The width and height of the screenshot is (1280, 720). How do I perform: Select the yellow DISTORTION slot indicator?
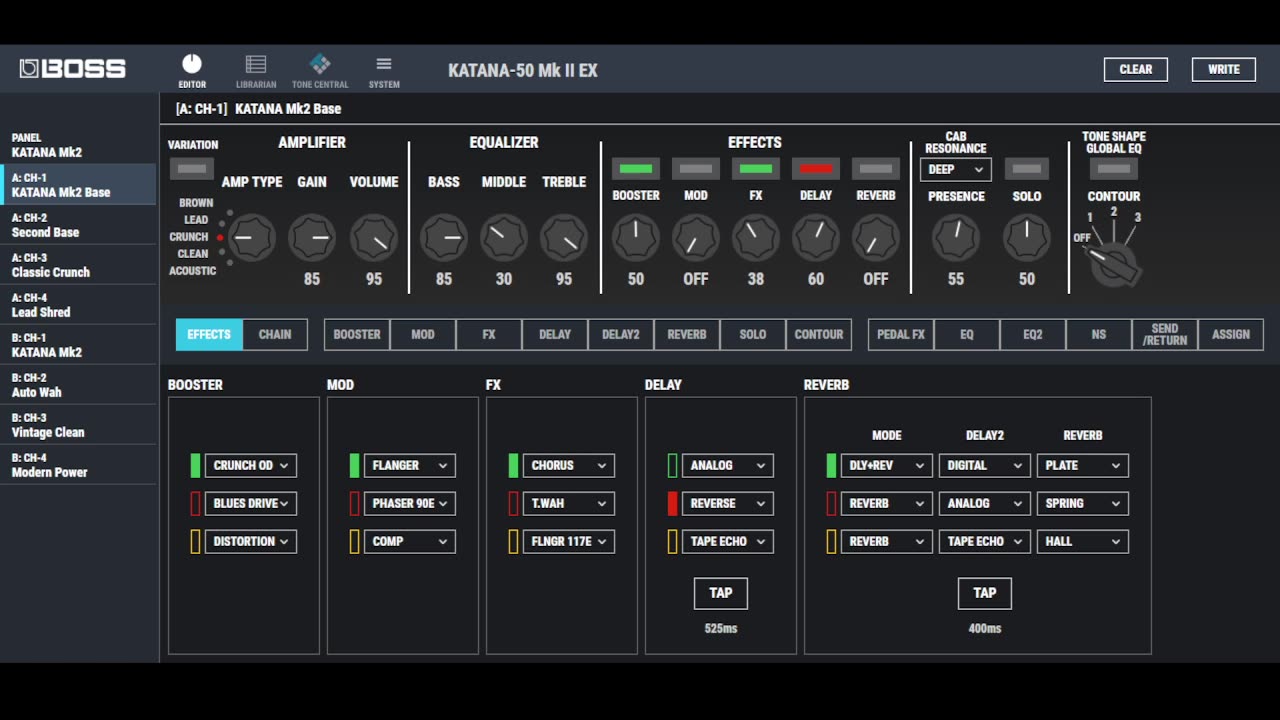point(196,541)
